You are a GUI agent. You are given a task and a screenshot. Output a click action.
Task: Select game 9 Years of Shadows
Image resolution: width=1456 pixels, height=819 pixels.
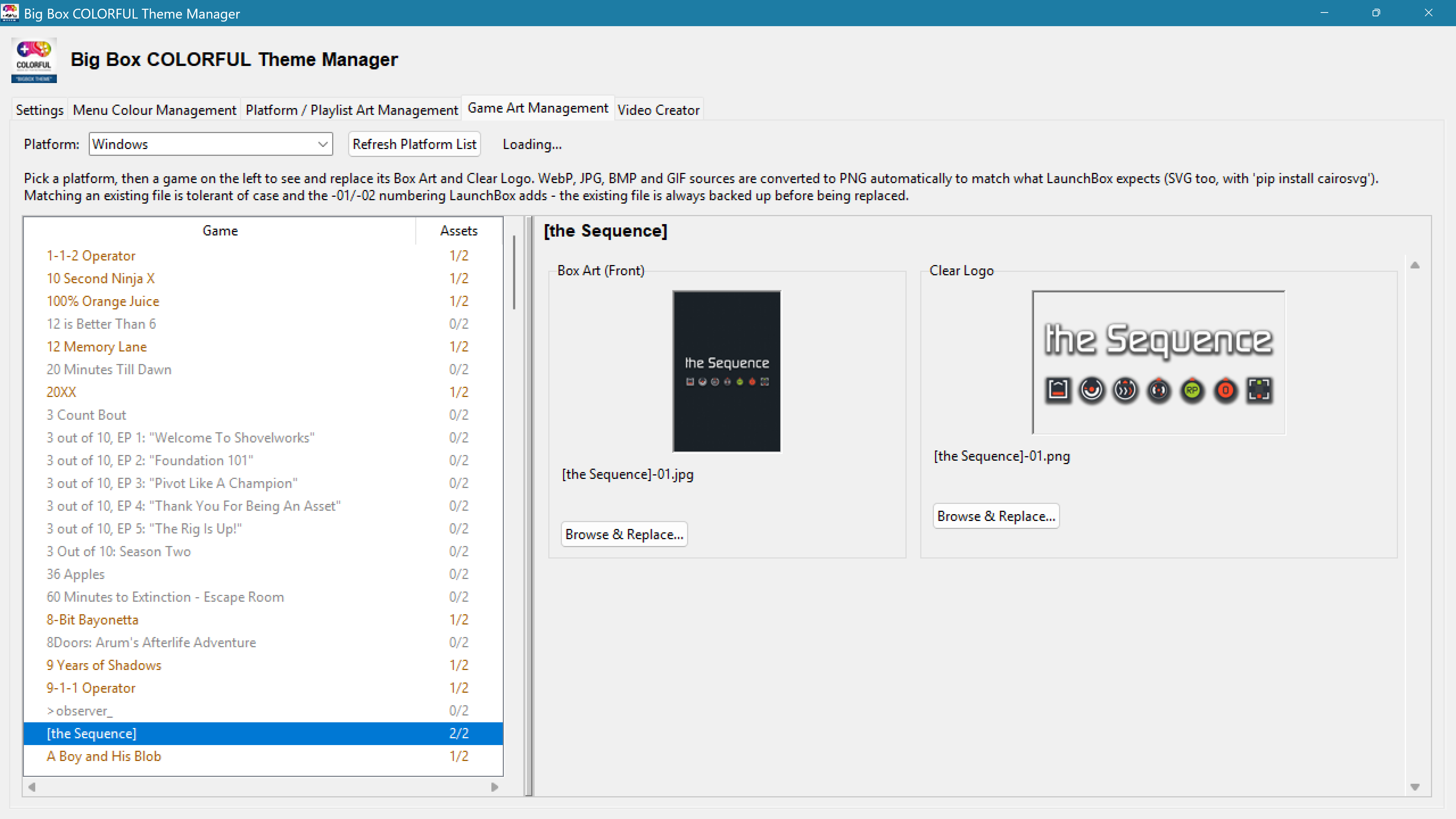click(x=264, y=665)
